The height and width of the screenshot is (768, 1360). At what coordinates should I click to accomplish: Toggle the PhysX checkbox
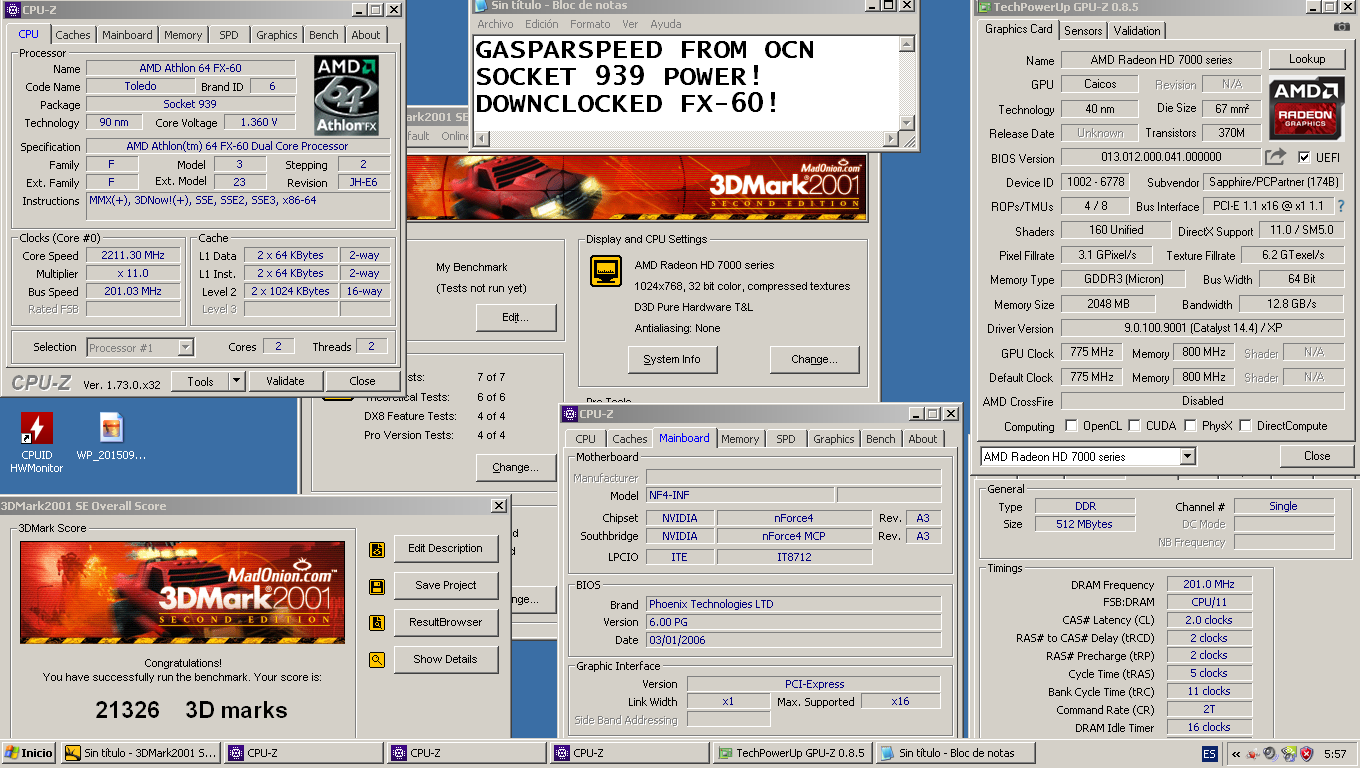[x=1190, y=426]
